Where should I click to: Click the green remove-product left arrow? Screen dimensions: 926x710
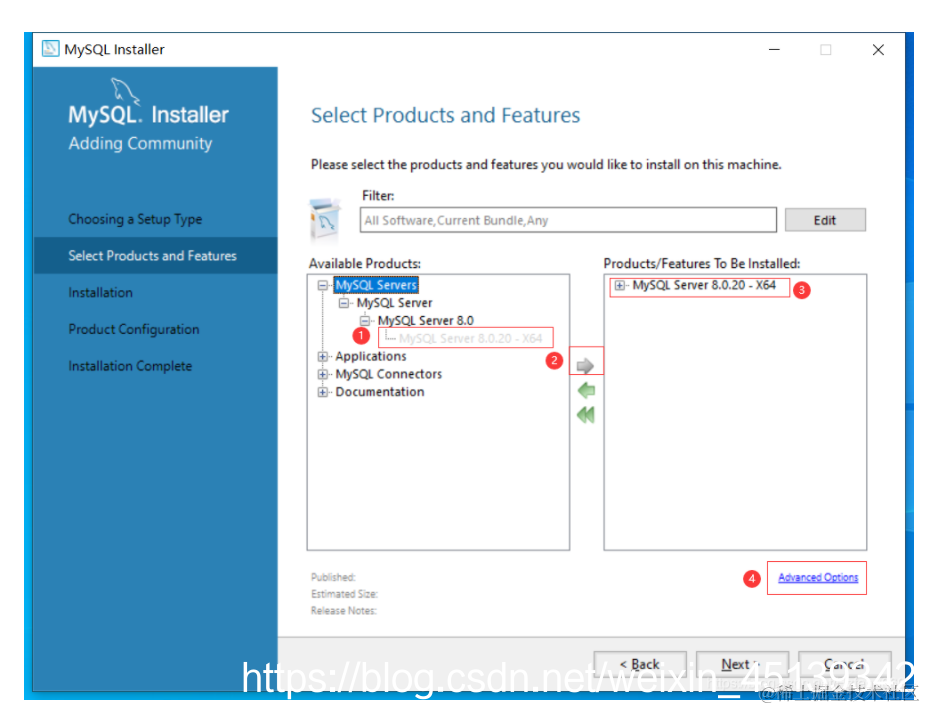coord(586,390)
